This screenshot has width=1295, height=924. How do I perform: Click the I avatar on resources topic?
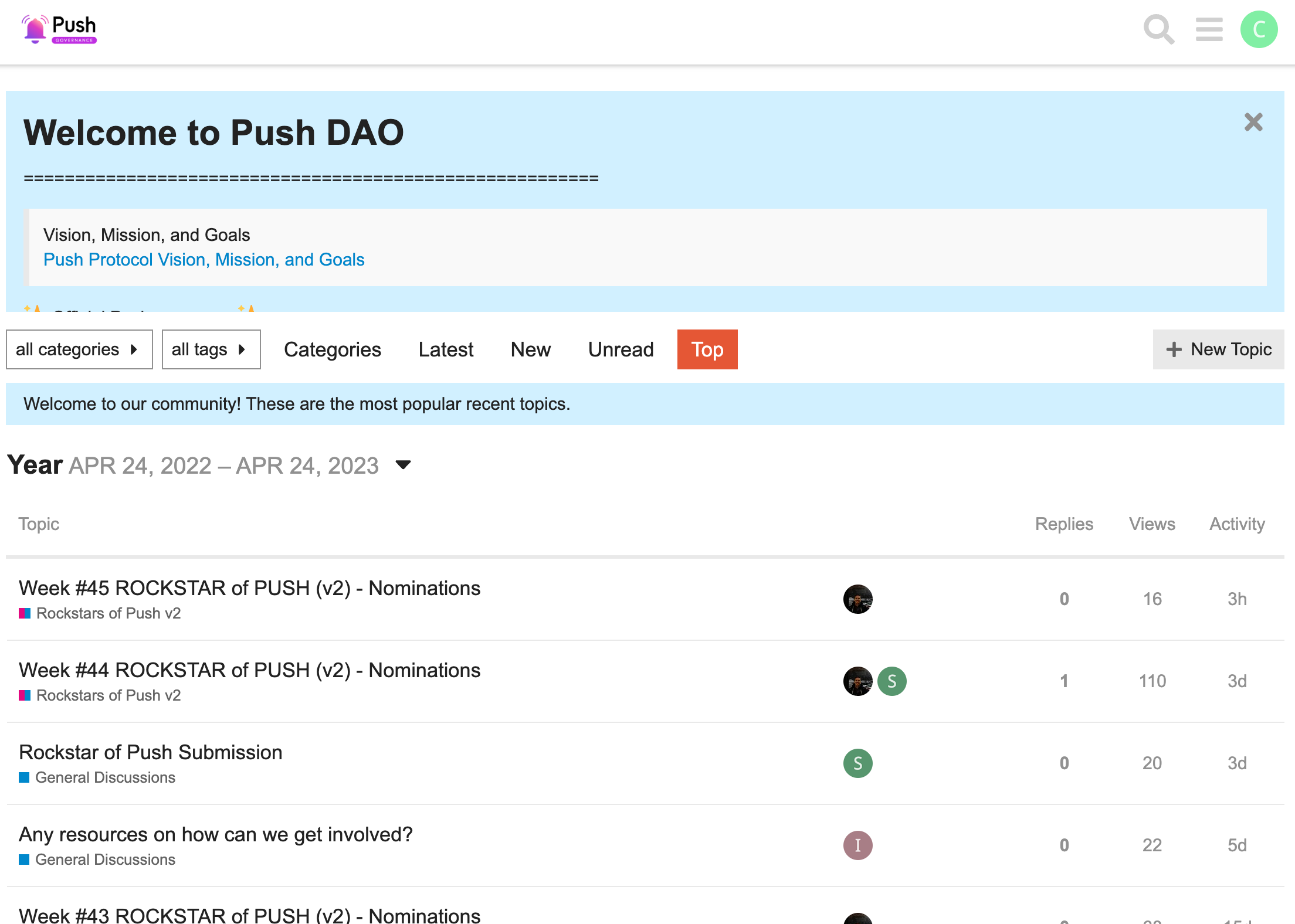click(857, 845)
